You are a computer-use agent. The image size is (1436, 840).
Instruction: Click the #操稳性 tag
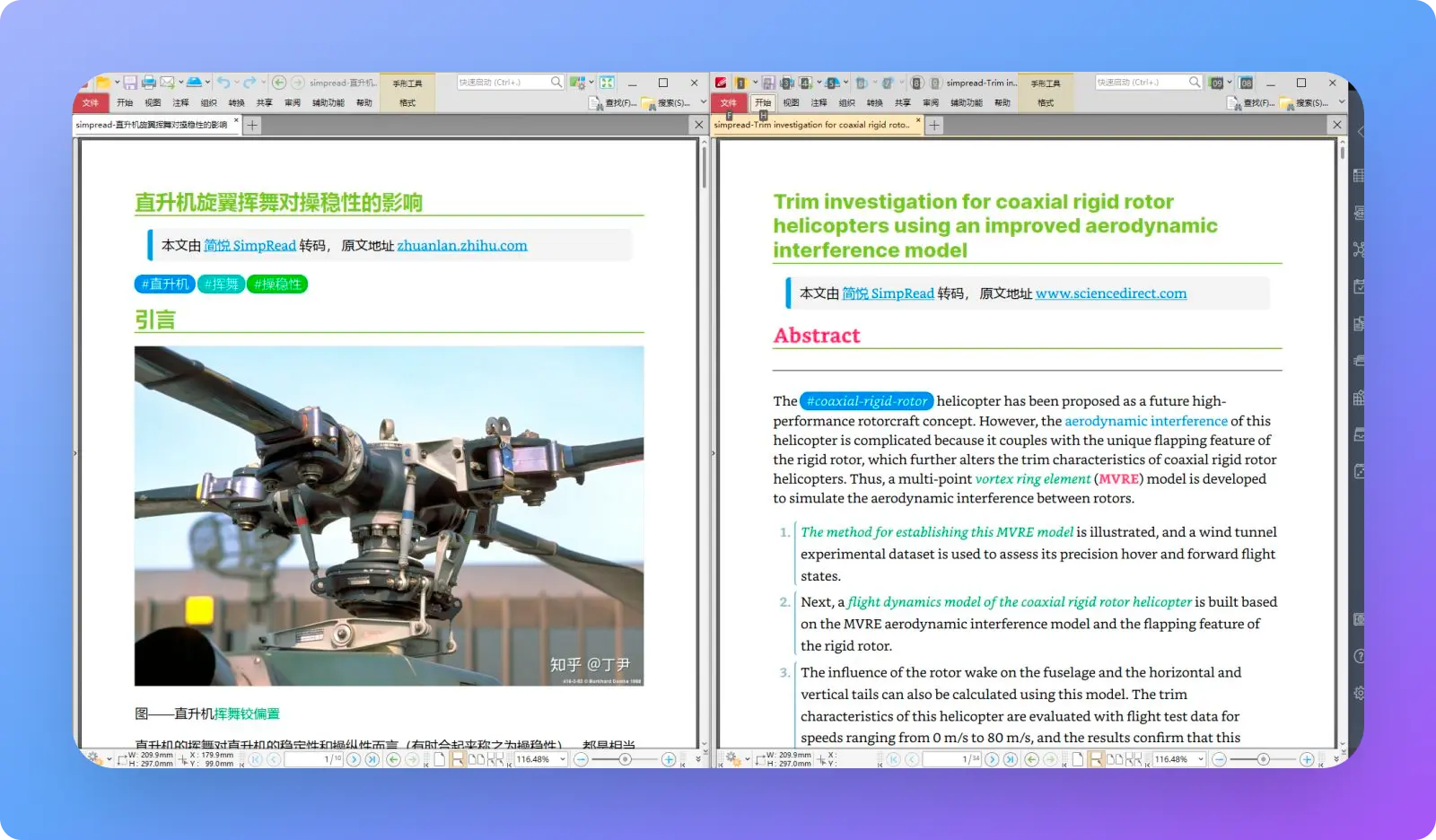pos(277,284)
